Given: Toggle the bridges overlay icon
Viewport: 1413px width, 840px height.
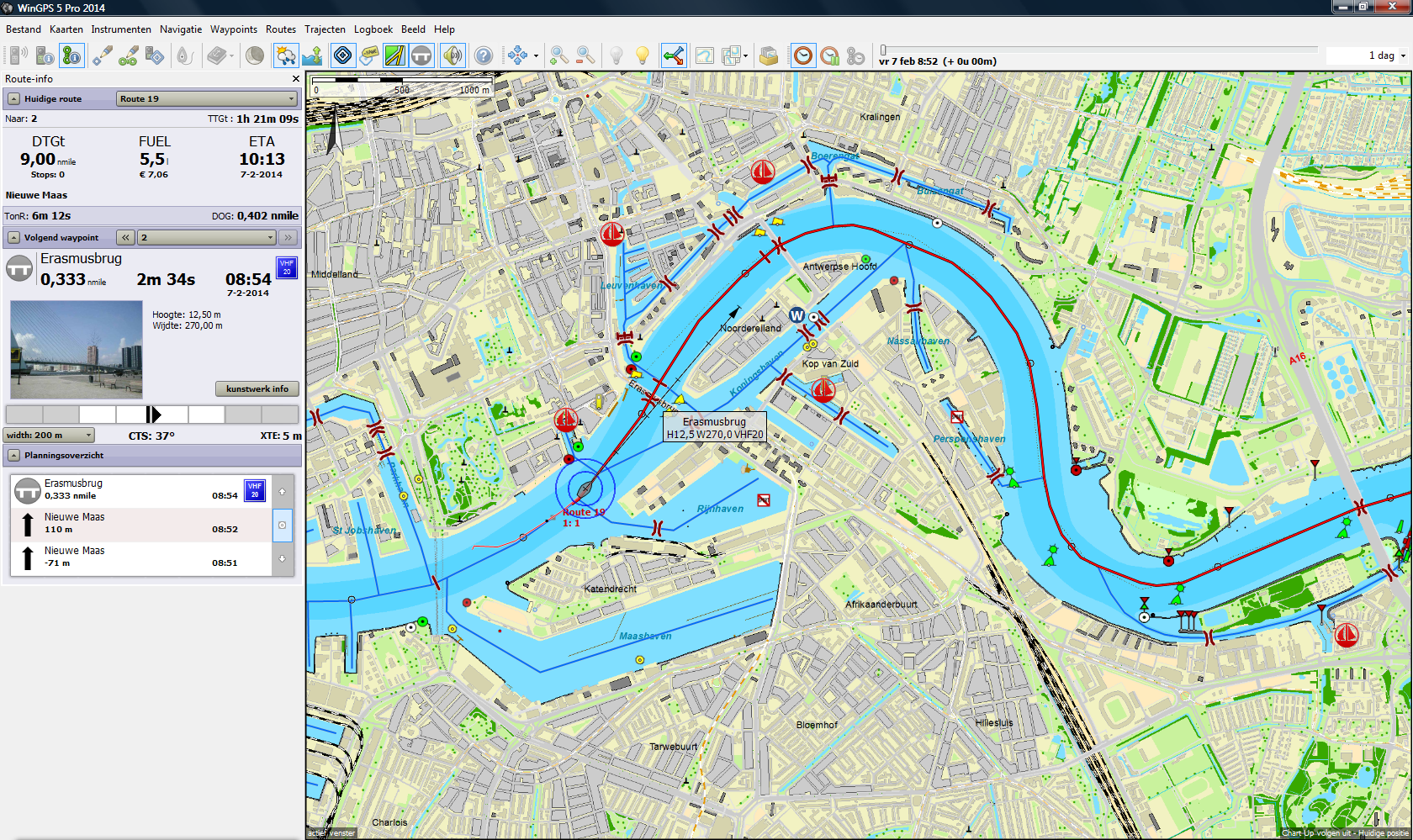Looking at the screenshot, I should point(422,55).
